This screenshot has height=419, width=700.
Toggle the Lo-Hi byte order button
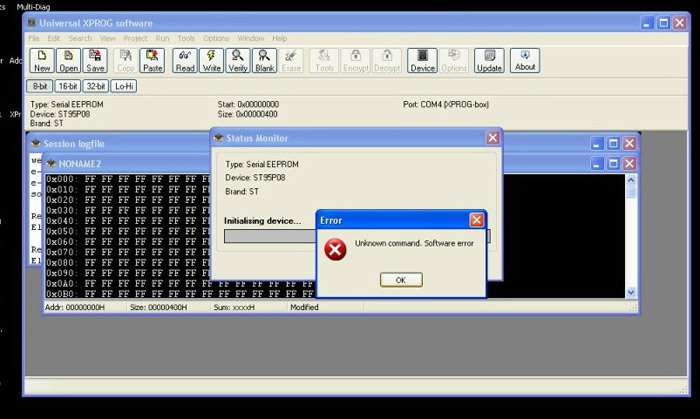(x=124, y=86)
